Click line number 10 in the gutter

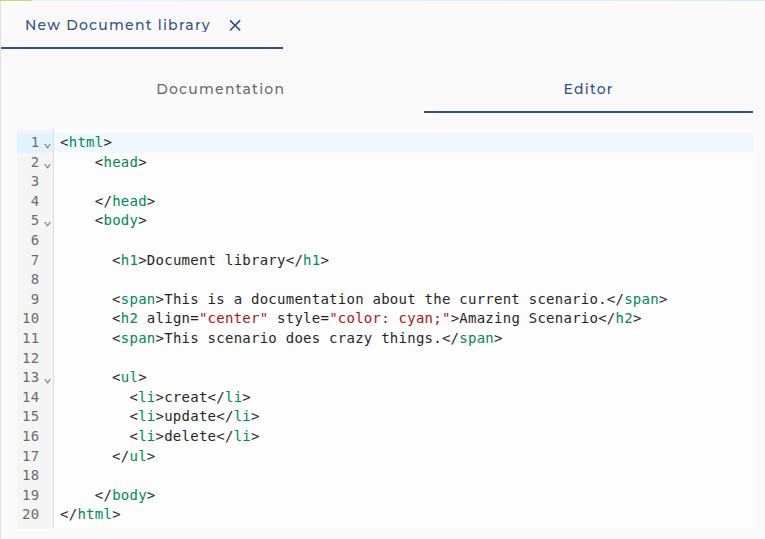click(x=30, y=319)
